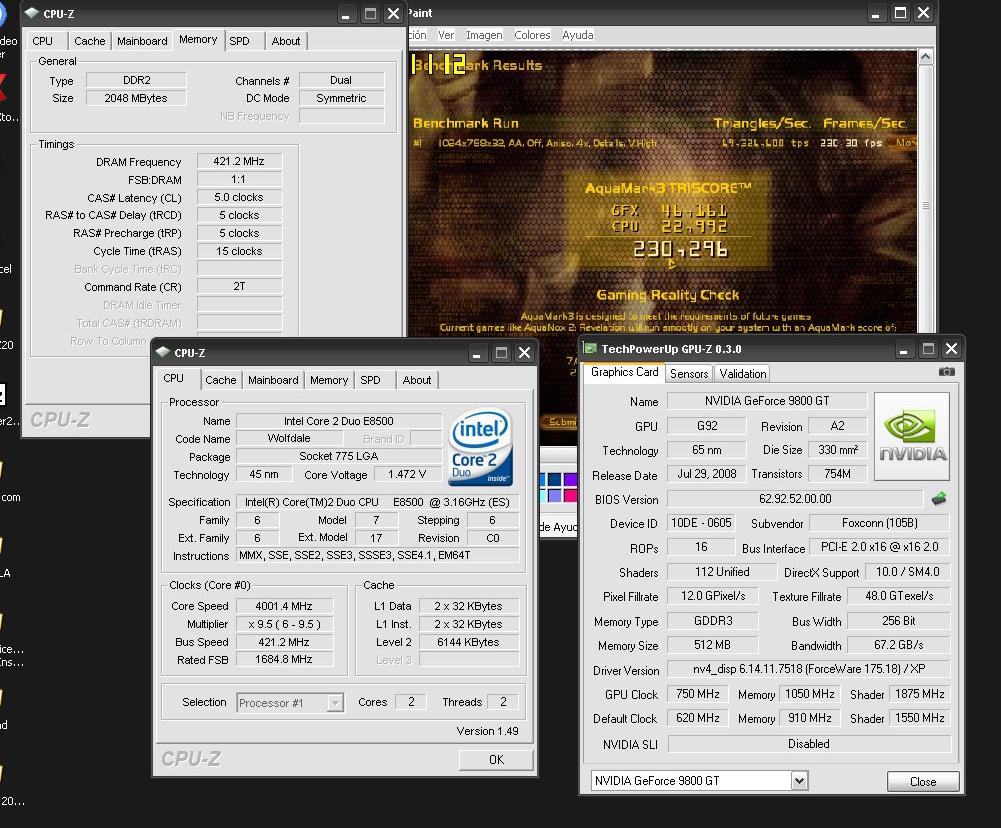Image resolution: width=1001 pixels, height=828 pixels.
Task: Click the Code Name value Wolfdale
Action: click(x=289, y=439)
